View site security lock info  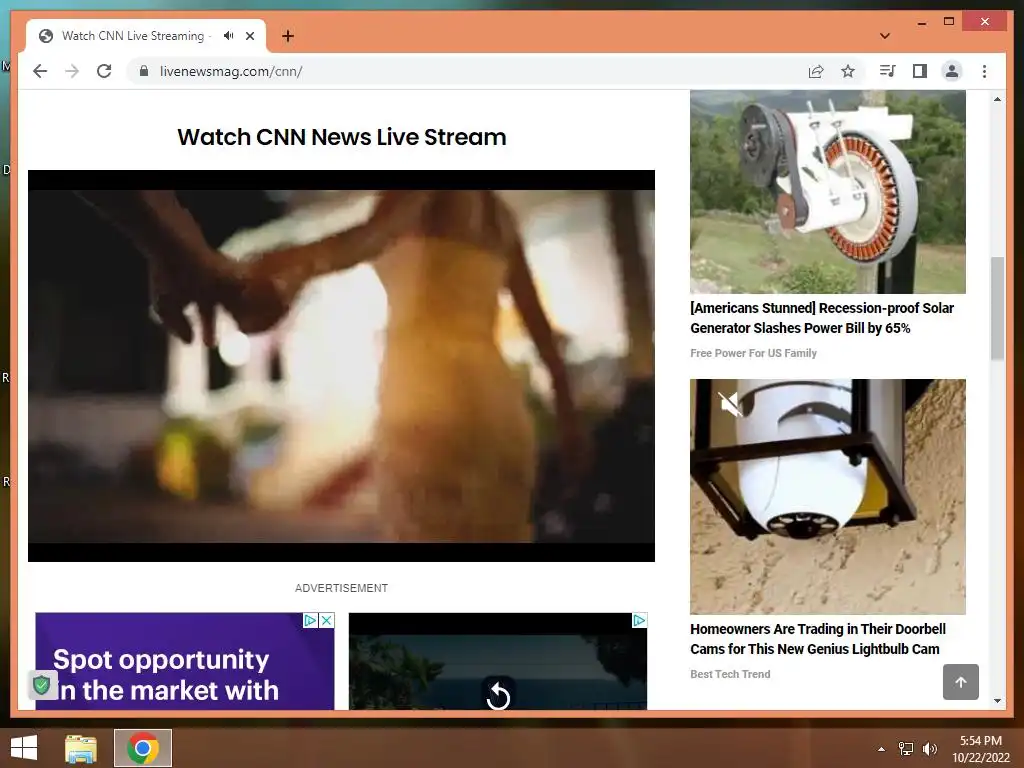144,71
